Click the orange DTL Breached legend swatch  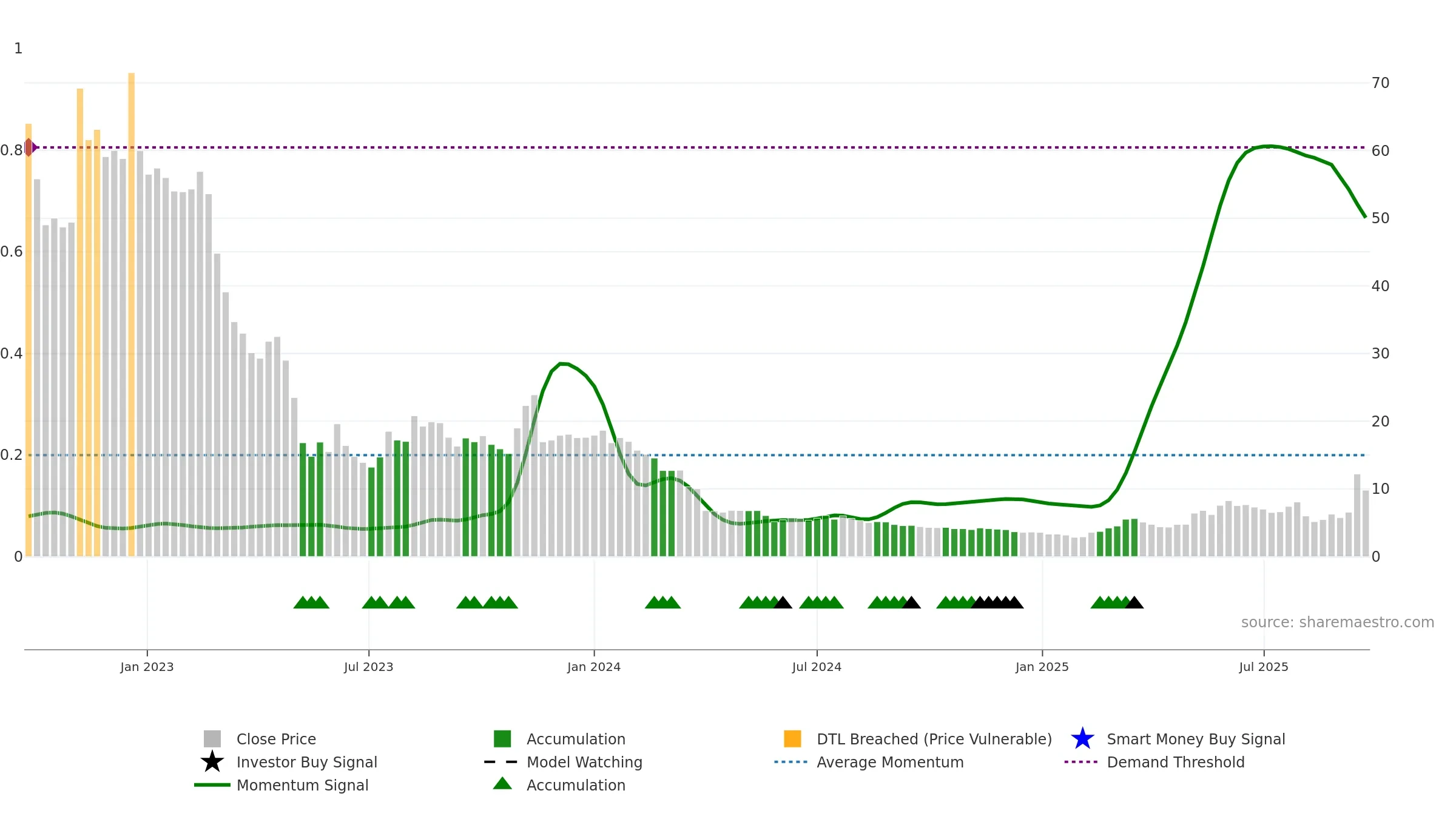(x=792, y=738)
